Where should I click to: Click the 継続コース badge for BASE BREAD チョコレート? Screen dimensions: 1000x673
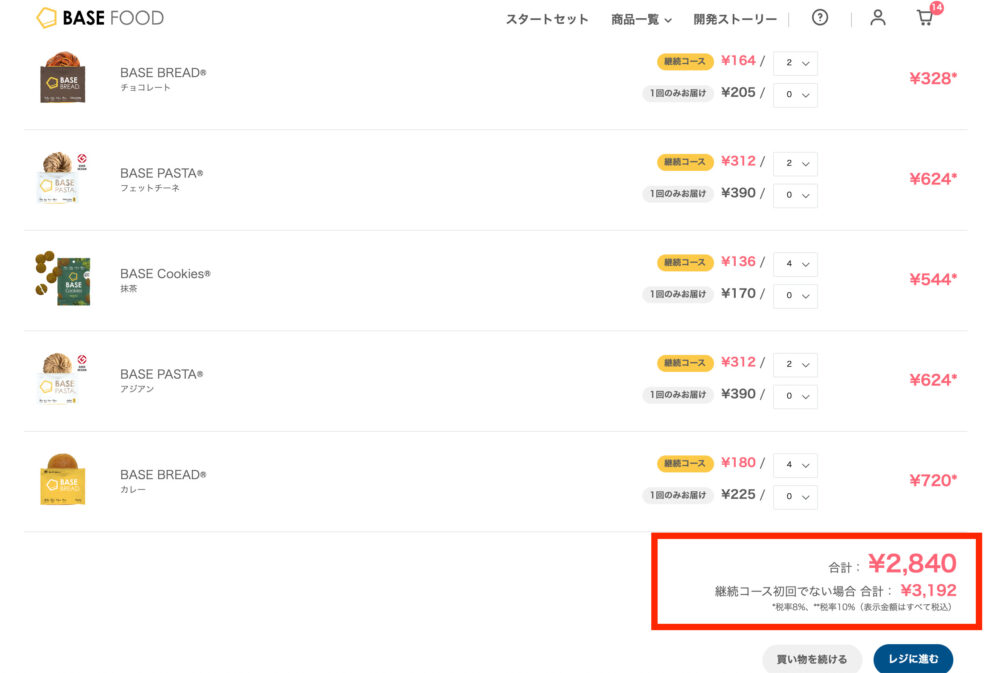[x=685, y=61]
